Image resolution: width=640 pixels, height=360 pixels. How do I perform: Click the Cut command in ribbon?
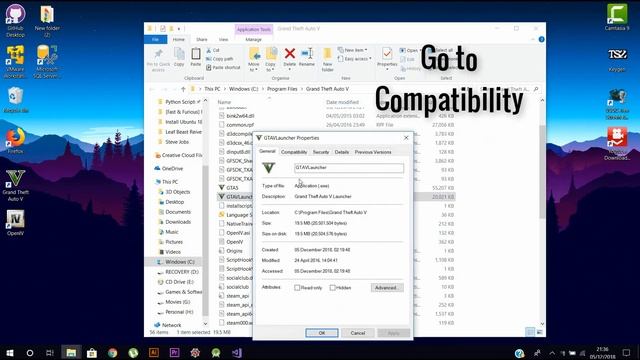click(213, 50)
